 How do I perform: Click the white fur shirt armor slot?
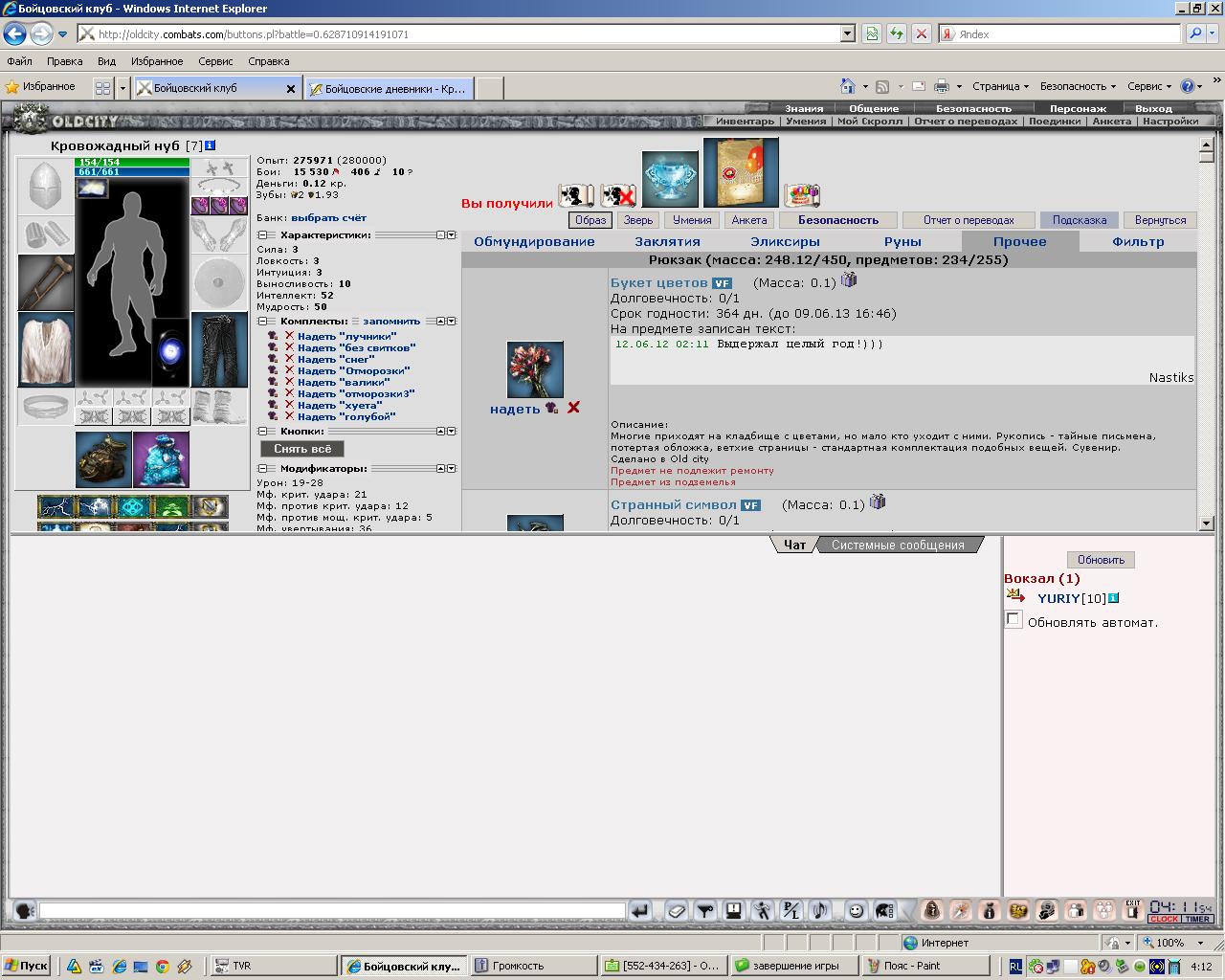[45, 349]
